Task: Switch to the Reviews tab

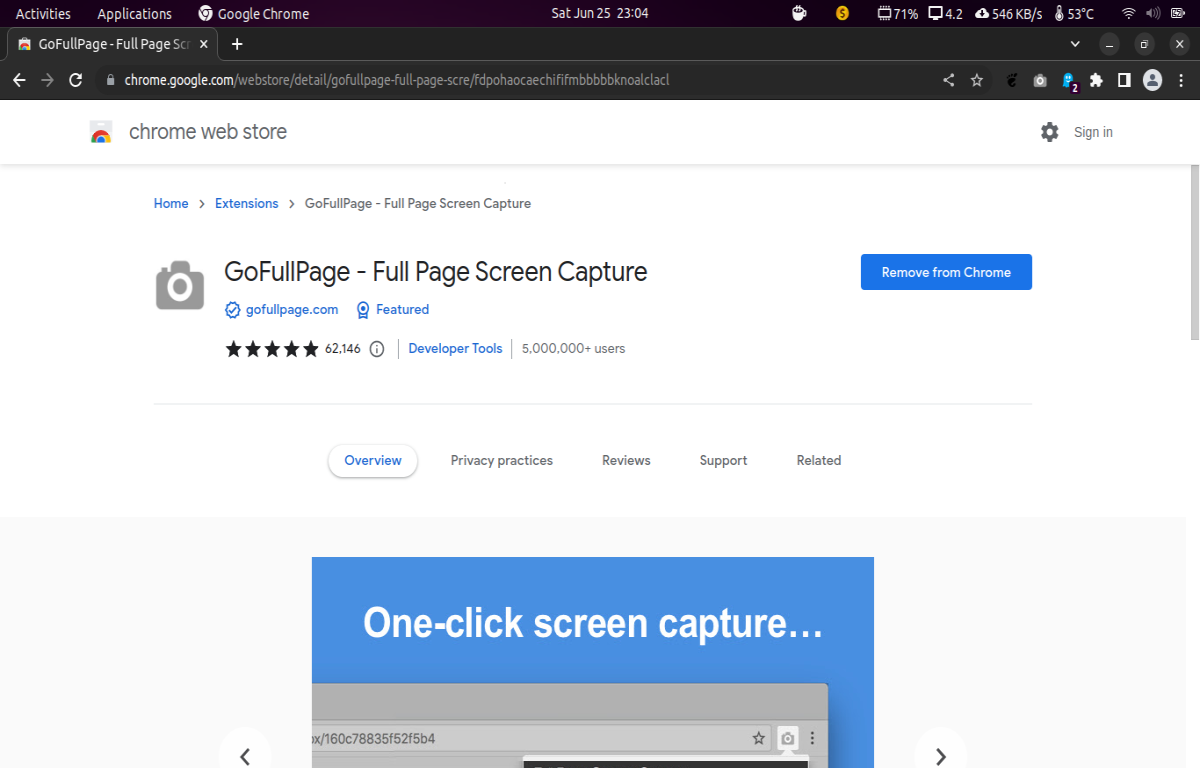Action: coord(626,461)
